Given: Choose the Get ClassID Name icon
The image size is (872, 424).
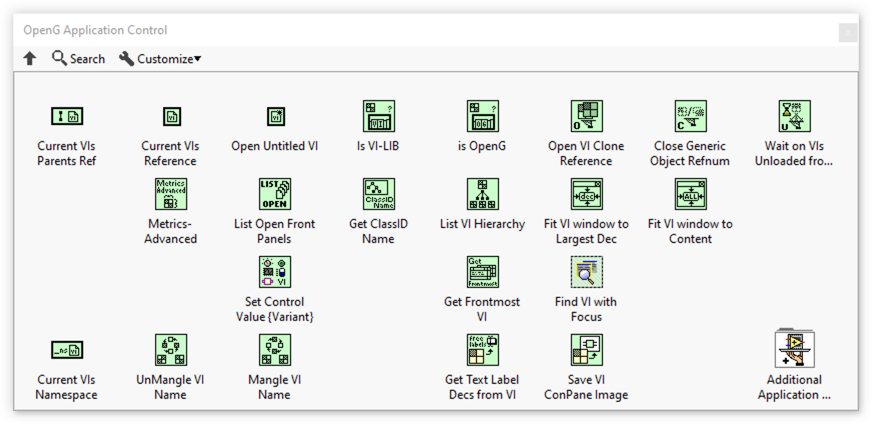Looking at the screenshot, I should coord(379,194).
